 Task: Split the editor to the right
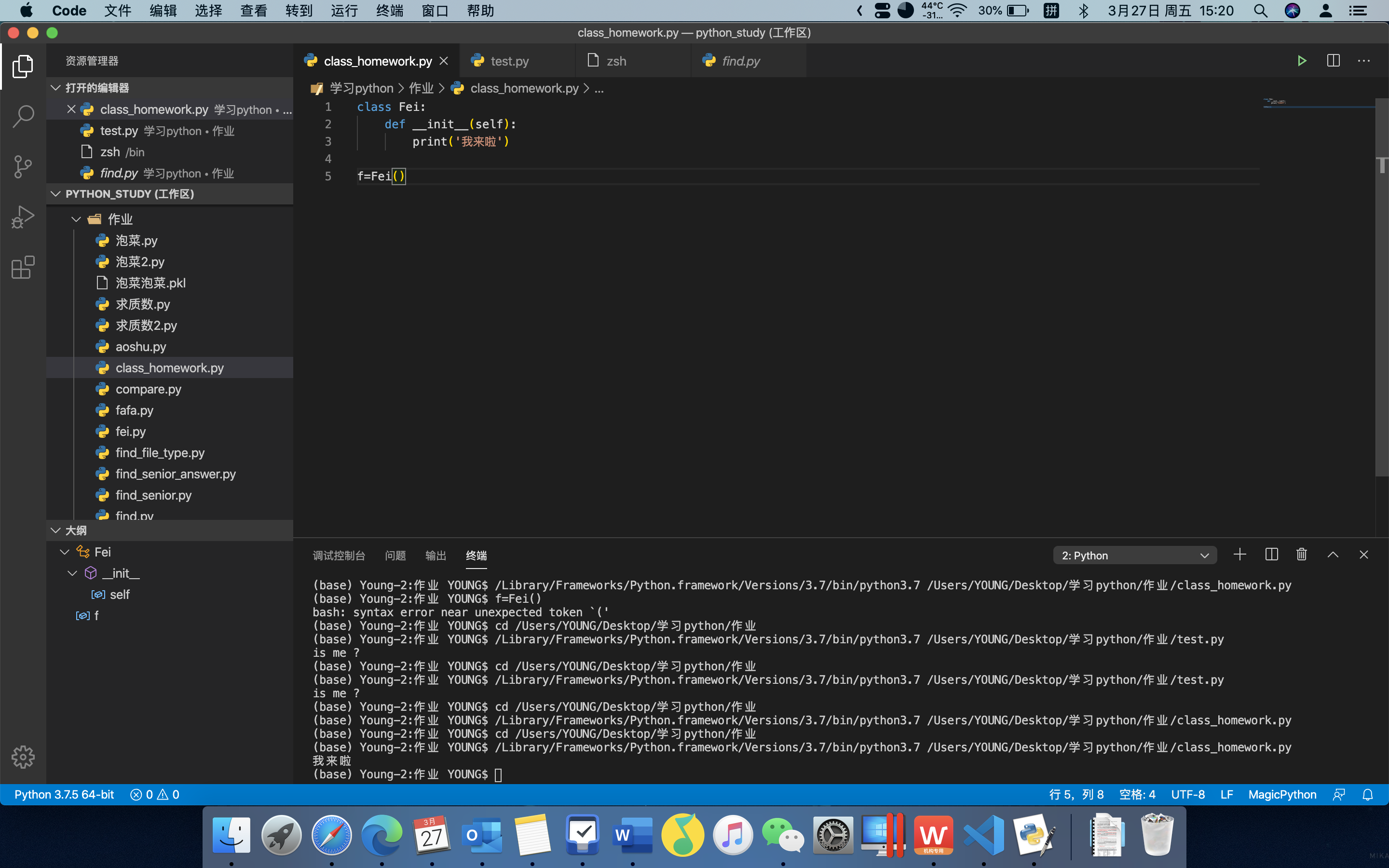(x=1334, y=61)
